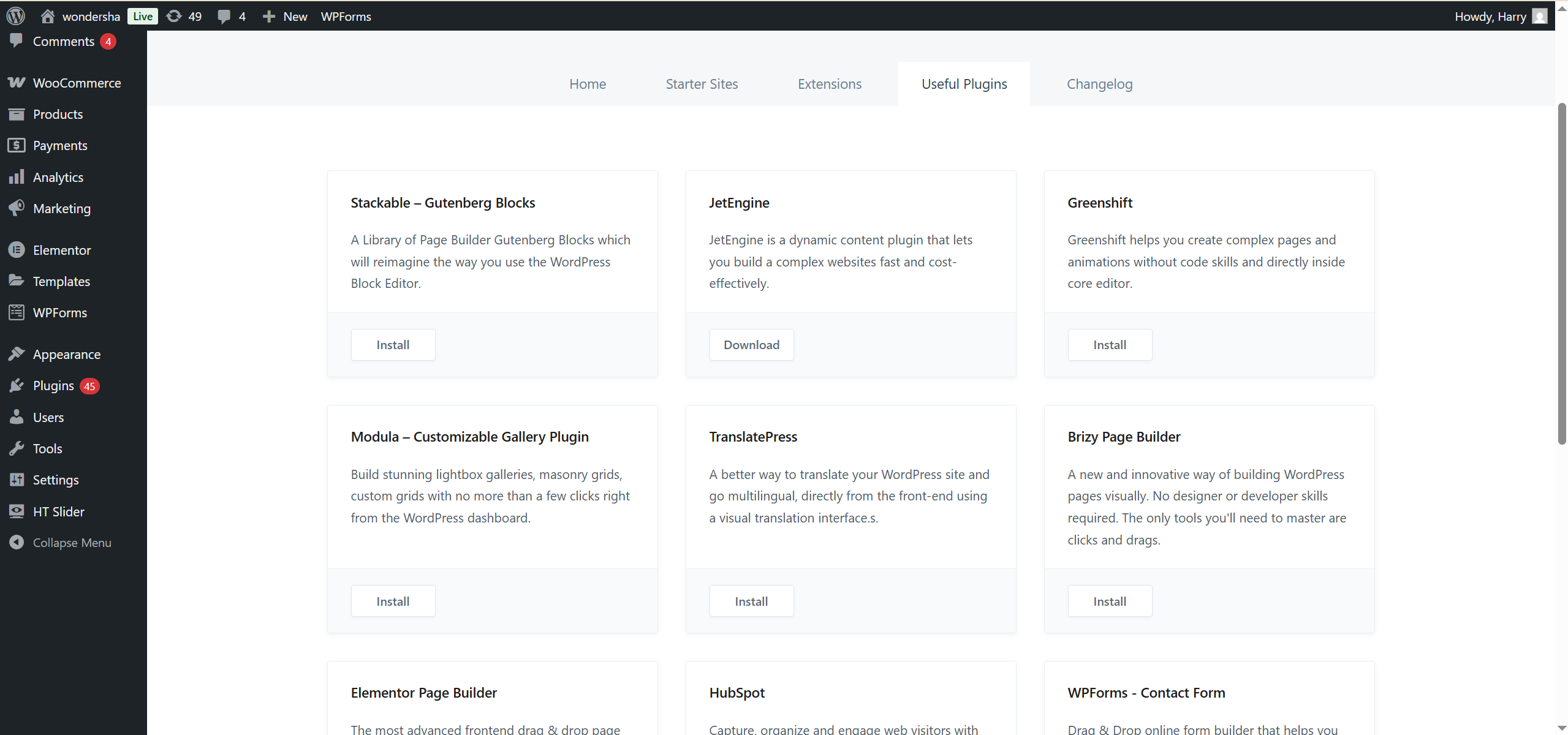Select the WooCommerce sidebar icon
Image resolution: width=1568 pixels, height=735 pixels.
tap(16, 83)
